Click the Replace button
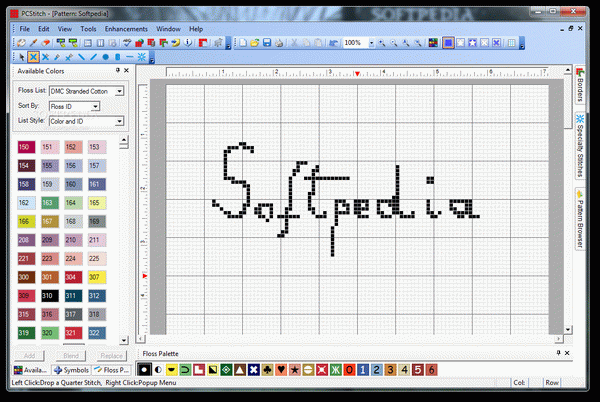This screenshot has height=402, width=600. [111, 356]
